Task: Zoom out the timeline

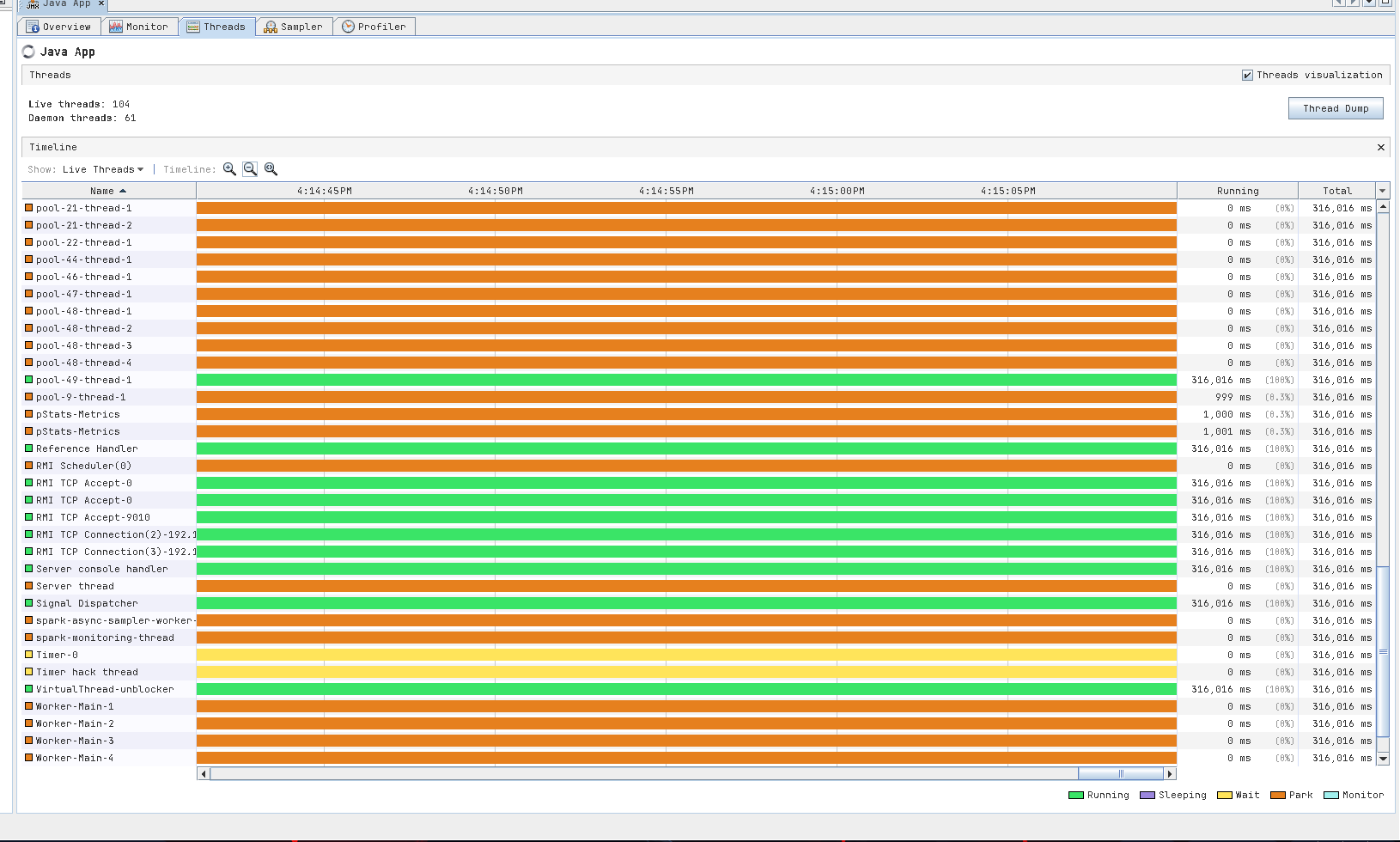Action: (x=250, y=169)
